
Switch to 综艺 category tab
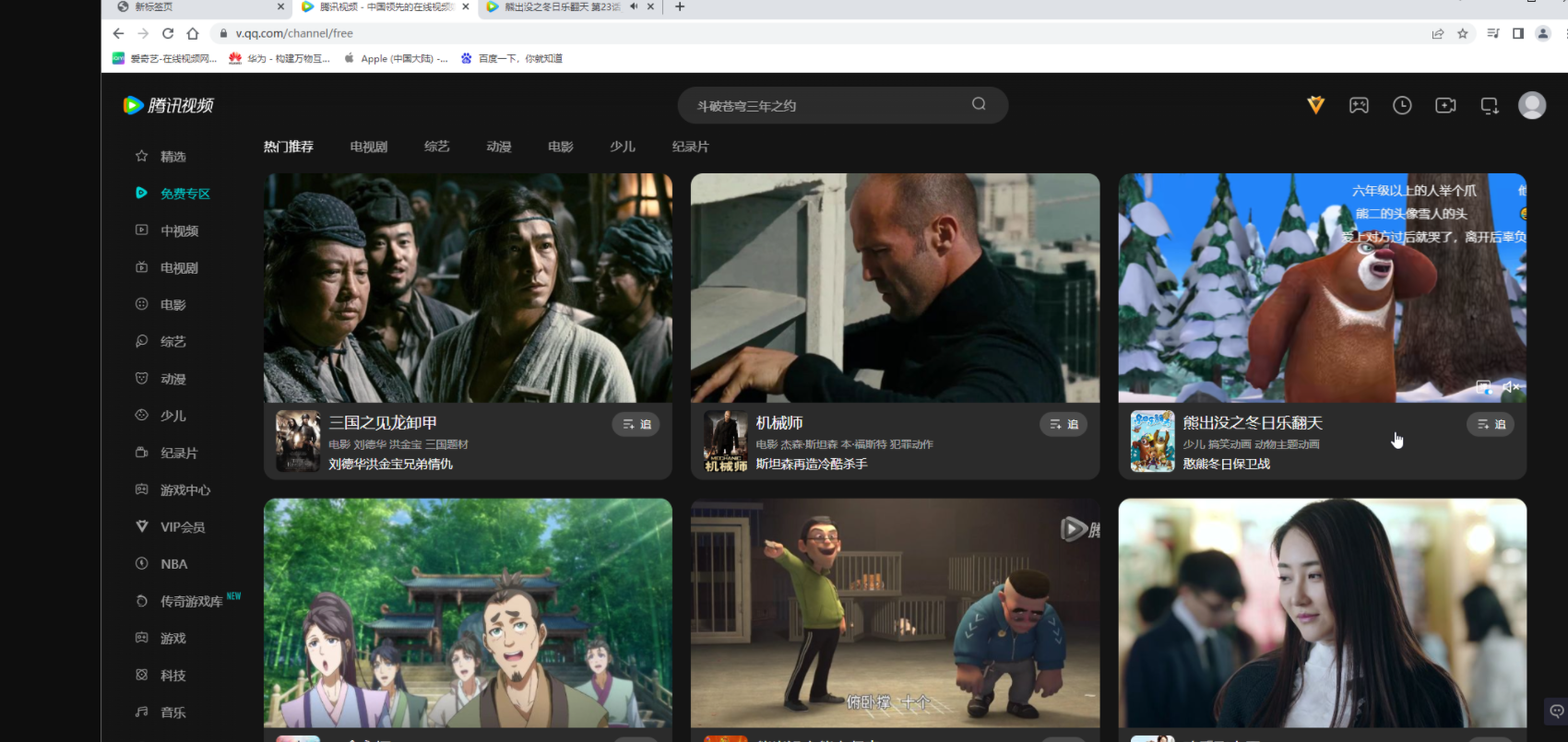click(437, 147)
